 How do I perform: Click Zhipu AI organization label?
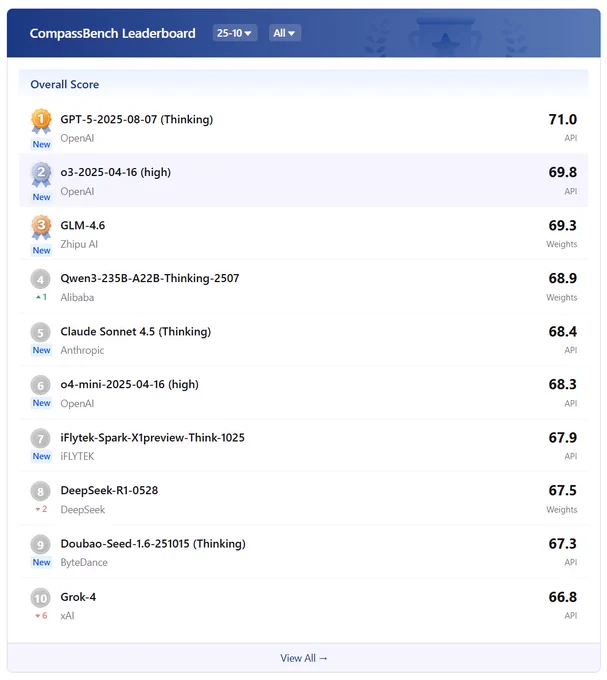pyautogui.click(x=79, y=244)
